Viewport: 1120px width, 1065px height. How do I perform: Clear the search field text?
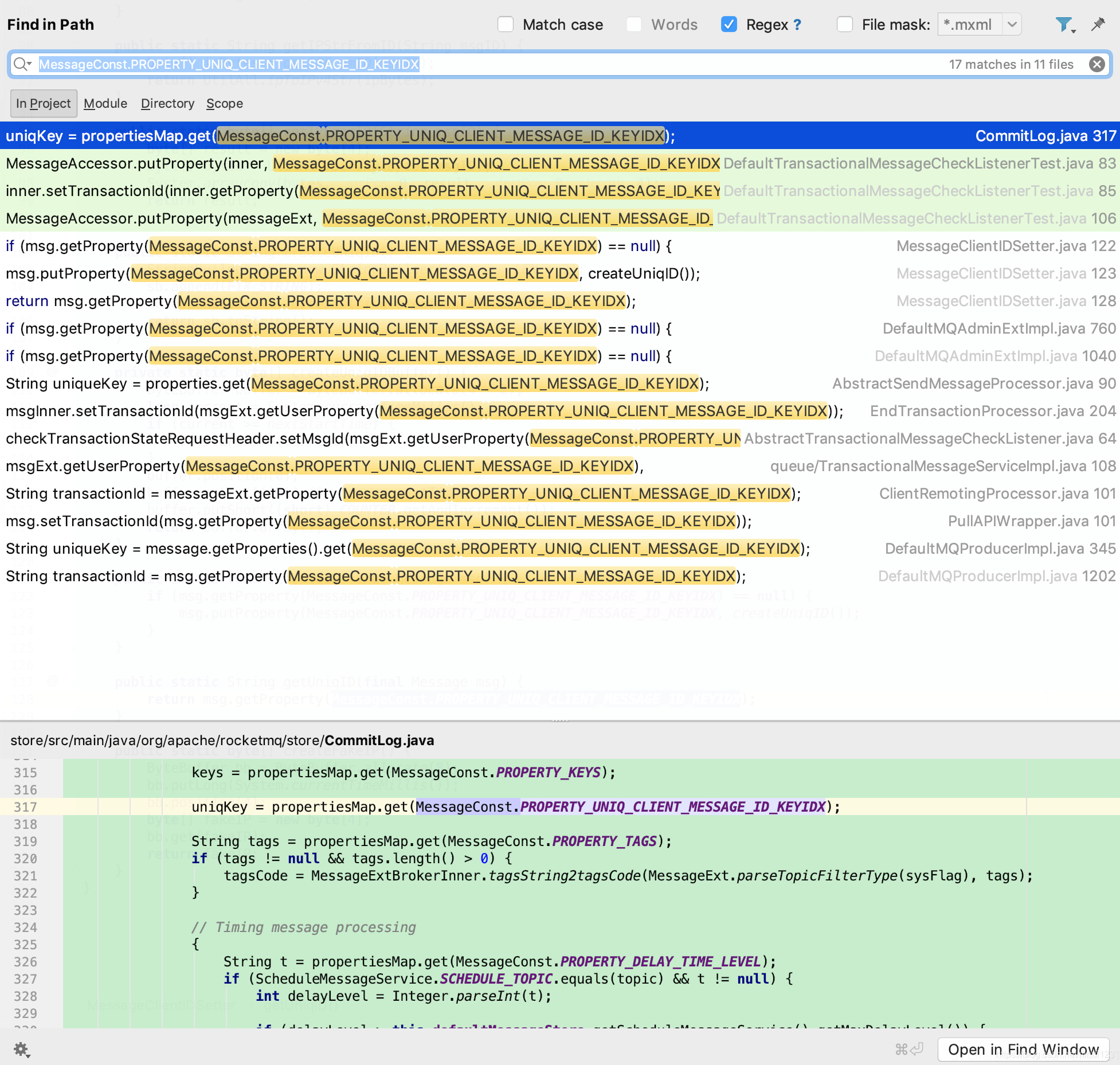click(1096, 64)
